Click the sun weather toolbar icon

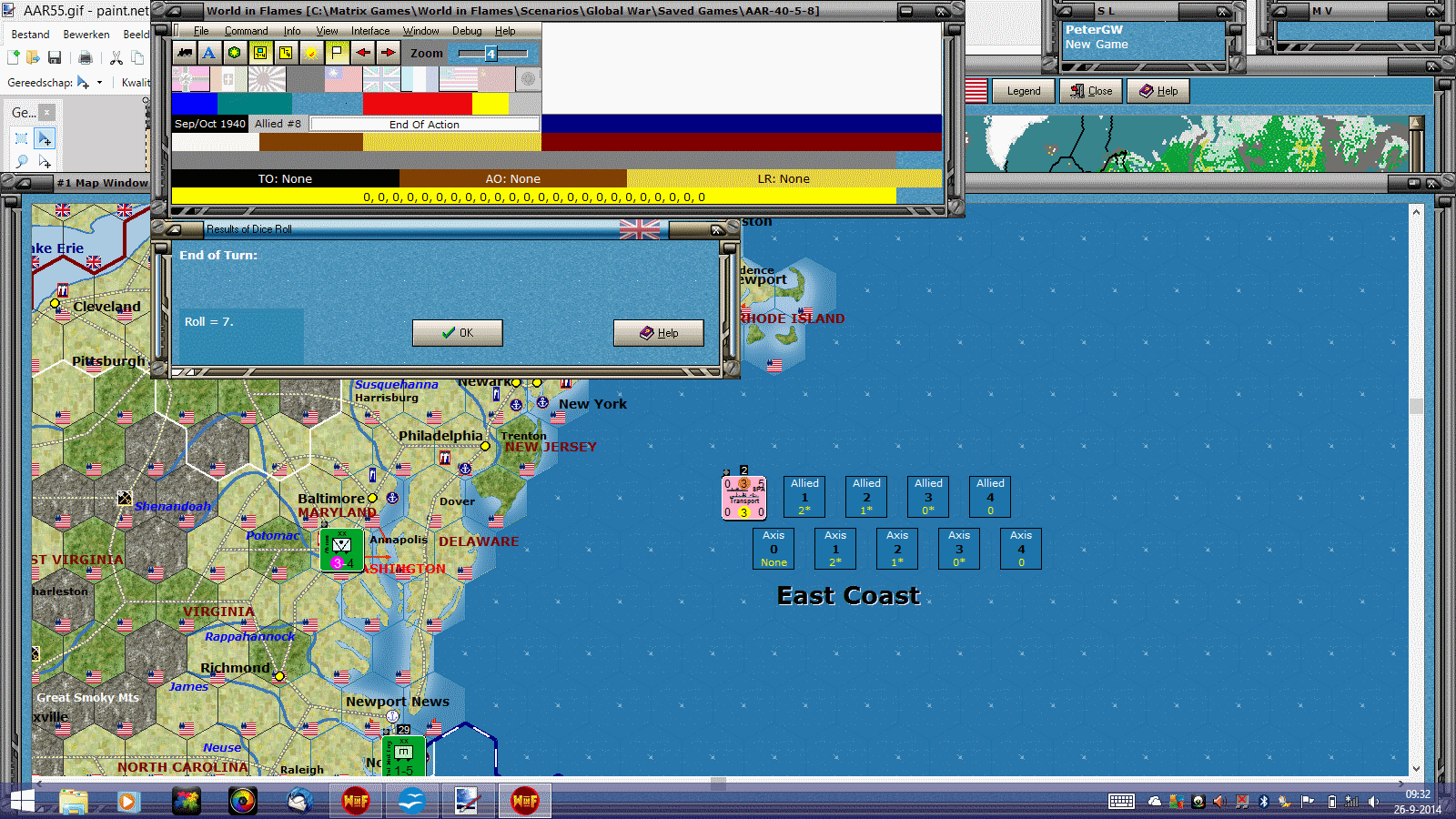(x=311, y=53)
